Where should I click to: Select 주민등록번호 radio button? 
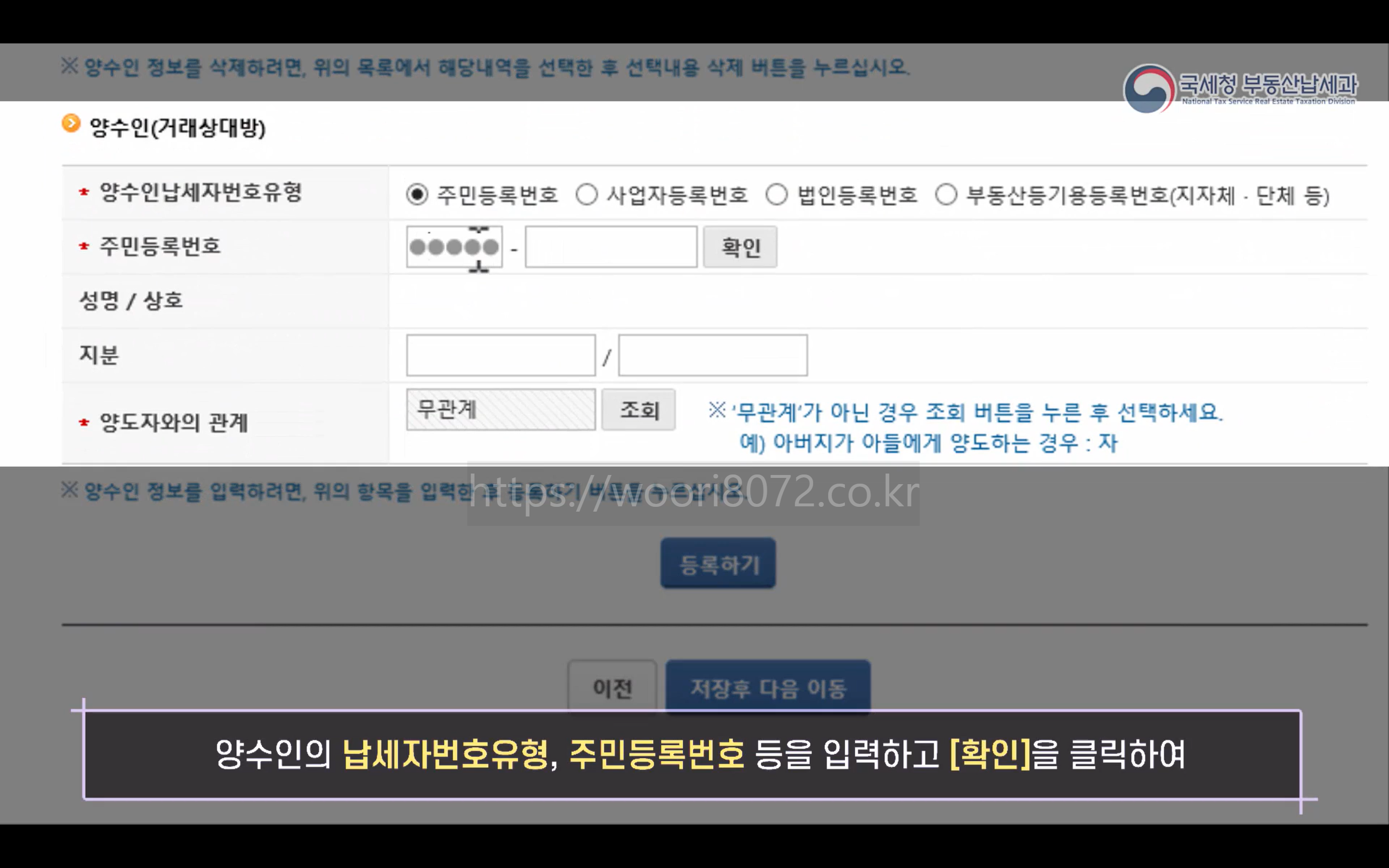tap(417, 195)
